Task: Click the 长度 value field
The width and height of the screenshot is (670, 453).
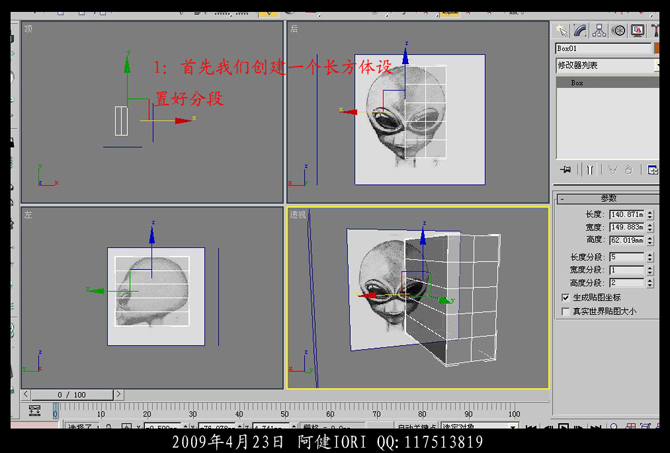Action: click(626, 215)
